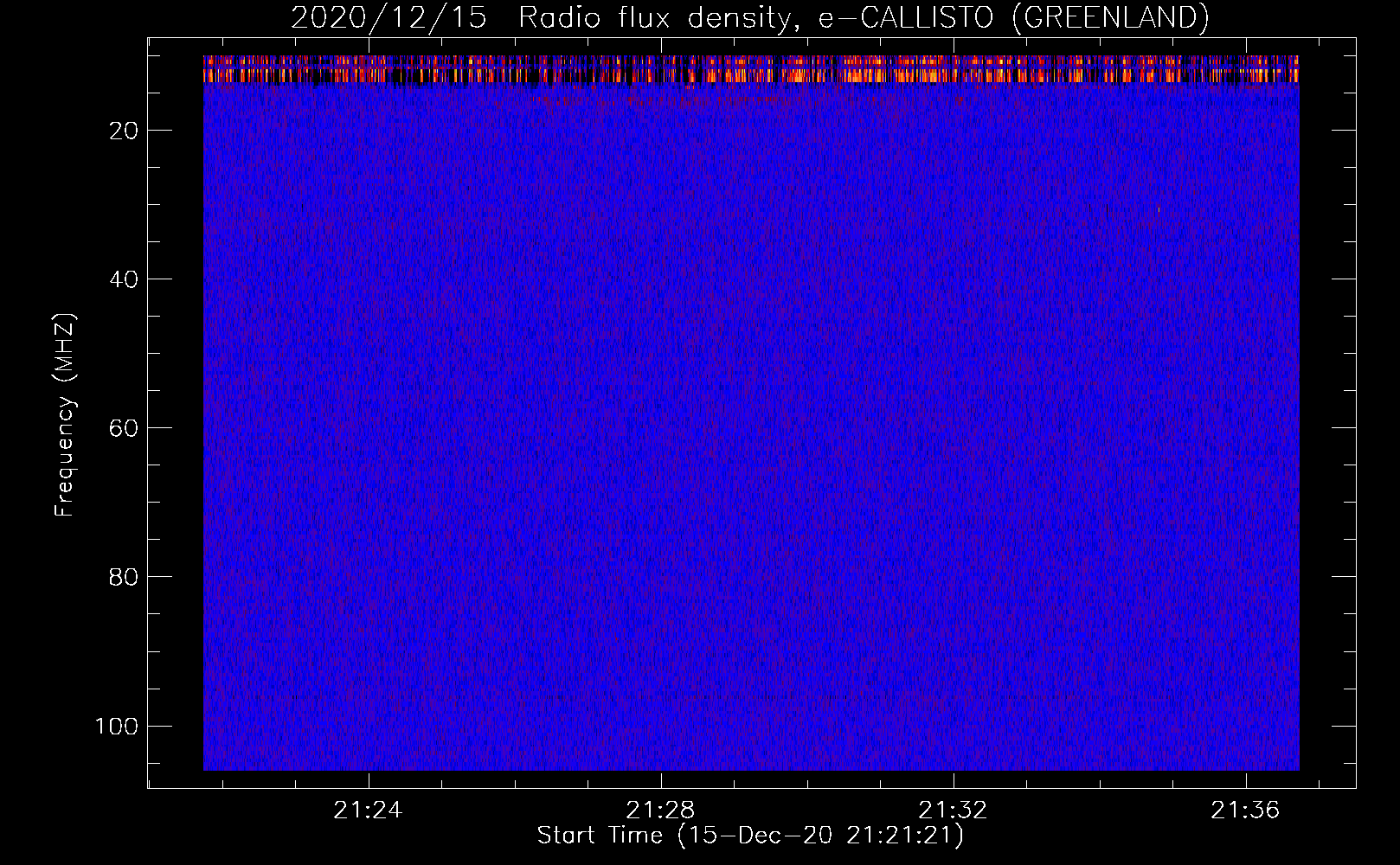
Task: Click the '40' frequency tick label
Action: 124,279
